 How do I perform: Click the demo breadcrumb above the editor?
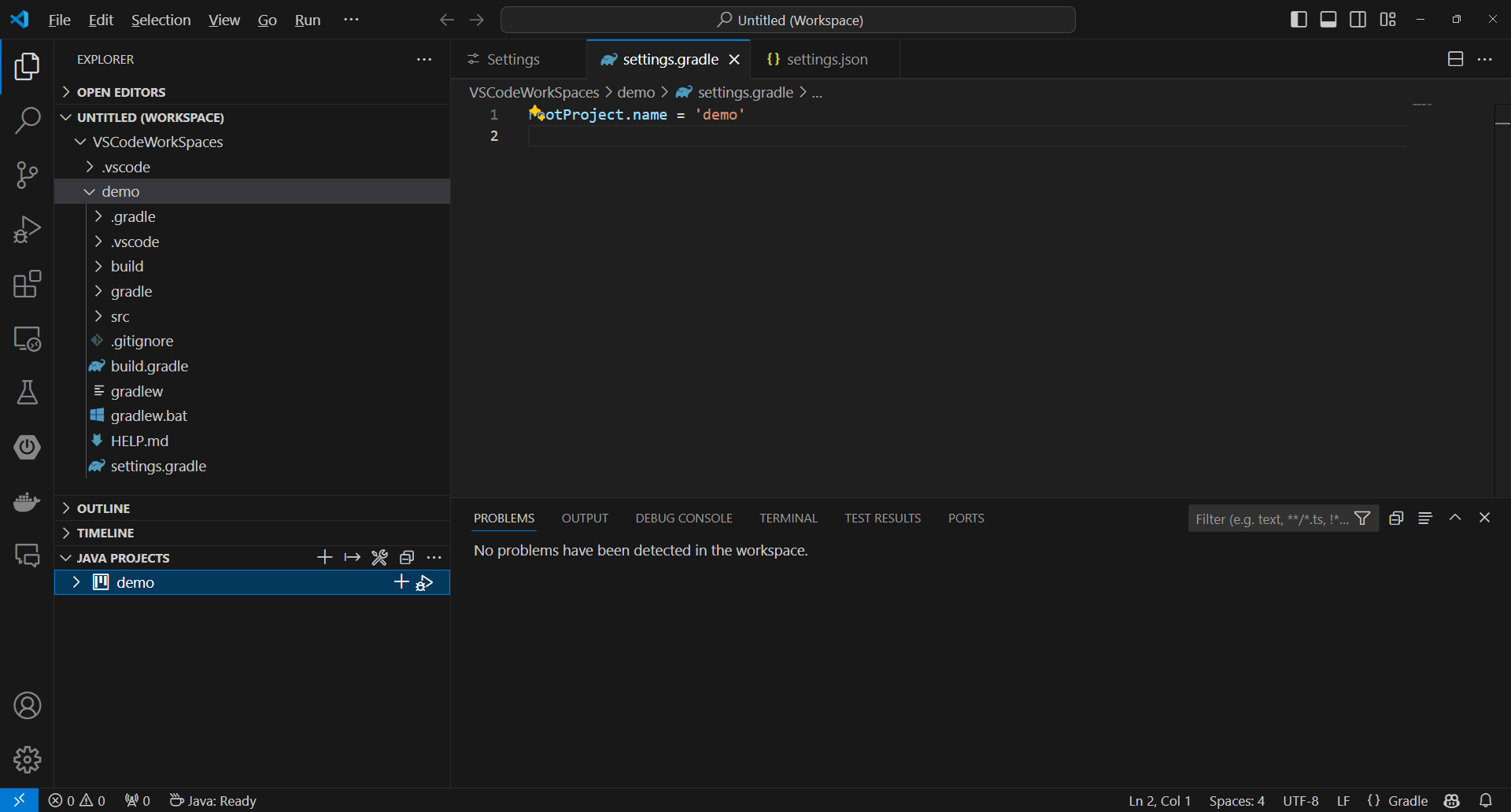click(x=636, y=92)
